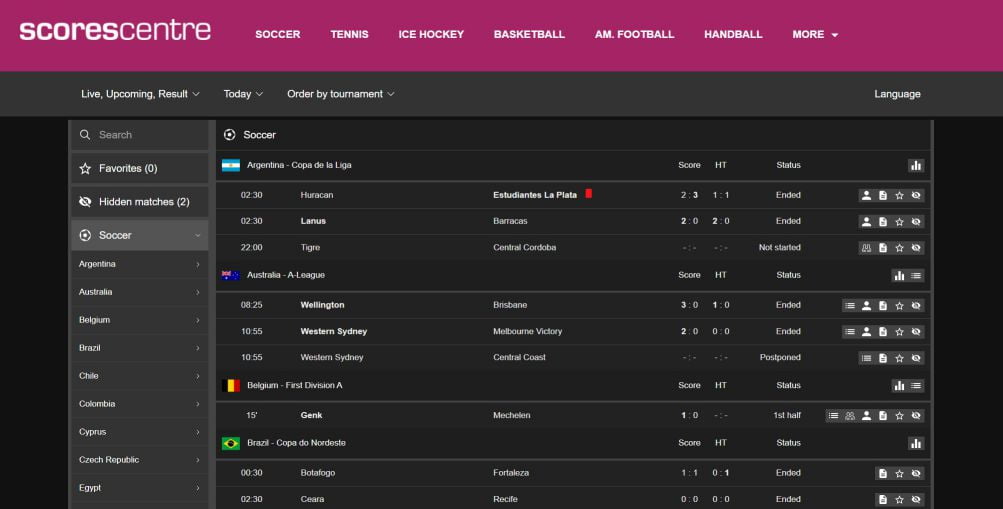This screenshot has height=509, width=1003.
Task: Click binoculars preview icon for Tigre match
Action: pyautogui.click(x=866, y=248)
